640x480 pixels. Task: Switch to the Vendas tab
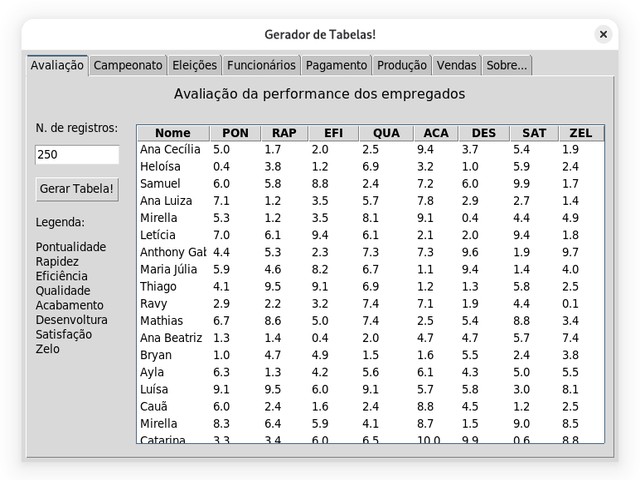tap(457, 65)
